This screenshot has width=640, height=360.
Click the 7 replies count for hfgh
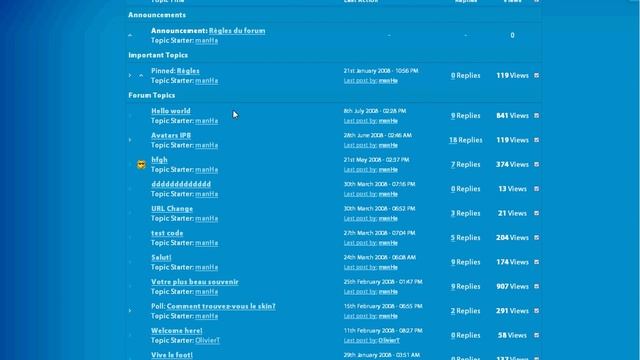pos(453,164)
